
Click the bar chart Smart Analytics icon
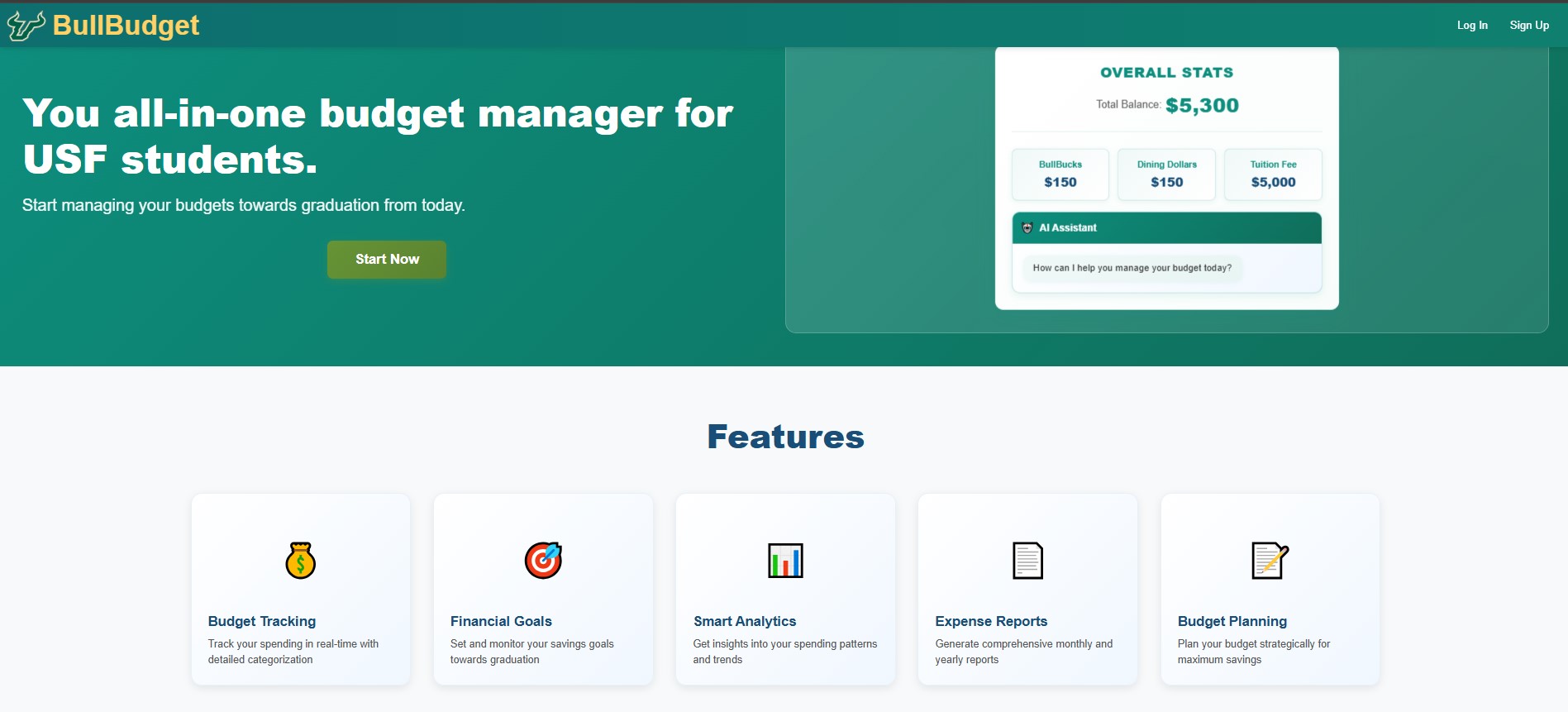pos(785,561)
